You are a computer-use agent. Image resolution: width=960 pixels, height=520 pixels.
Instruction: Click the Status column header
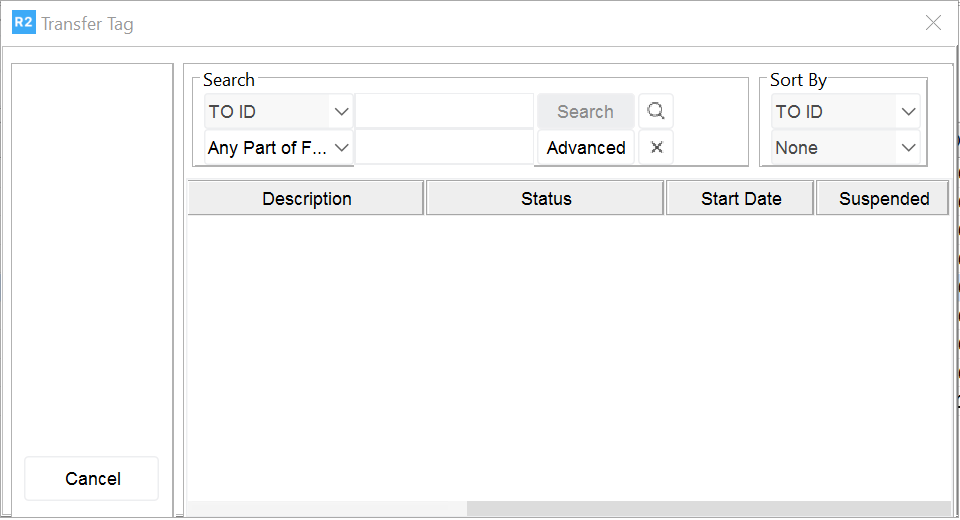(545, 198)
